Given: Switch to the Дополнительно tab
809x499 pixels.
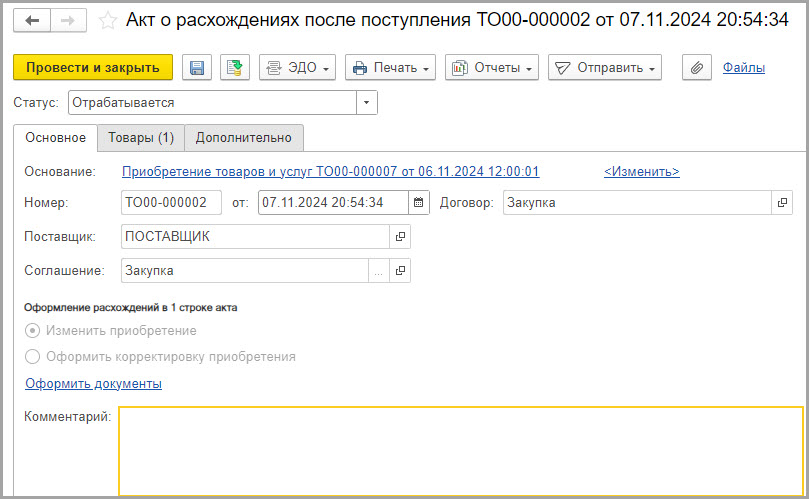Looking at the screenshot, I should pyautogui.click(x=244, y=138).
